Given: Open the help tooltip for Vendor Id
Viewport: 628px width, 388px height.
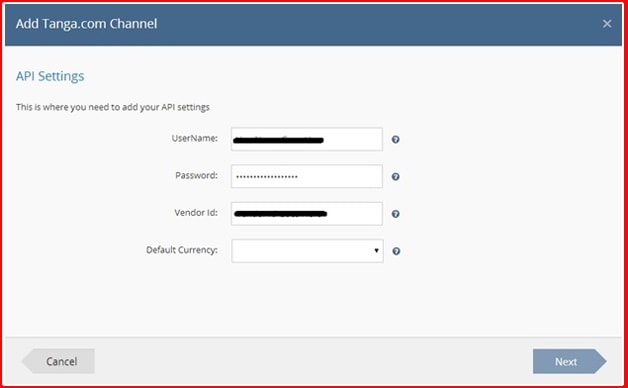Looking at the screenshot, I should [395, 214].
